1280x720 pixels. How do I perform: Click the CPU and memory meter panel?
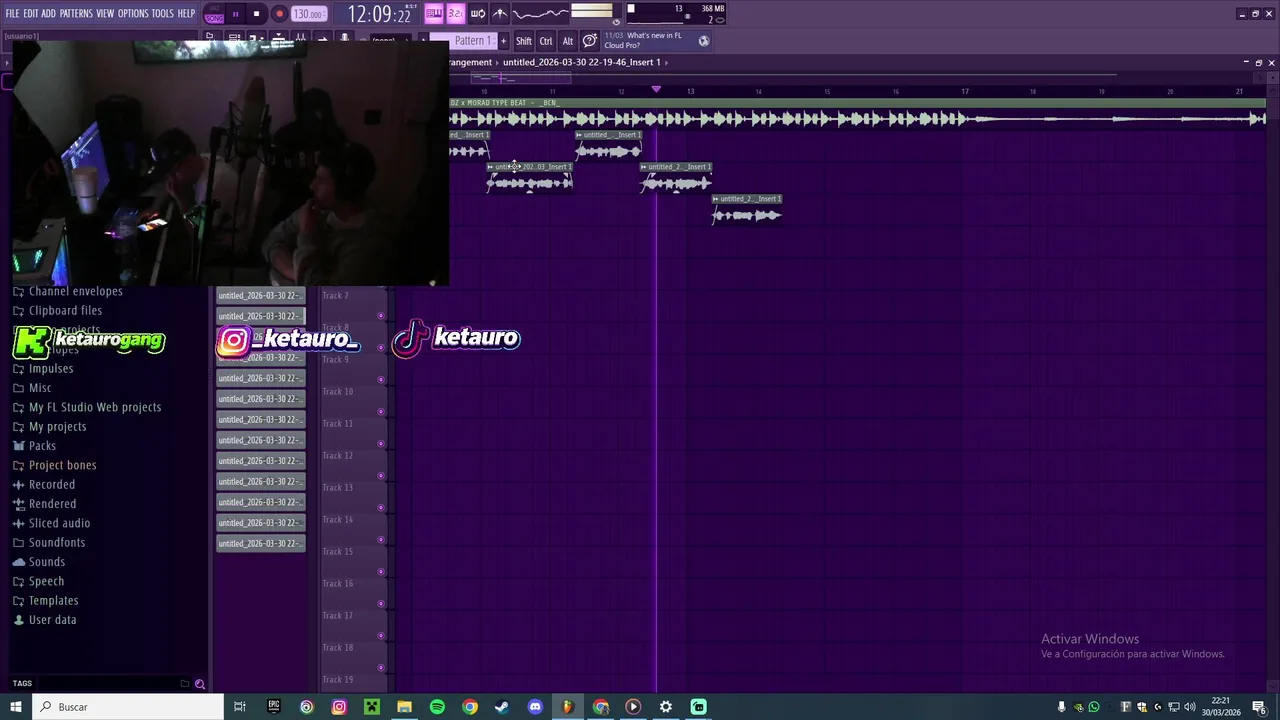[x=675, y=14]
